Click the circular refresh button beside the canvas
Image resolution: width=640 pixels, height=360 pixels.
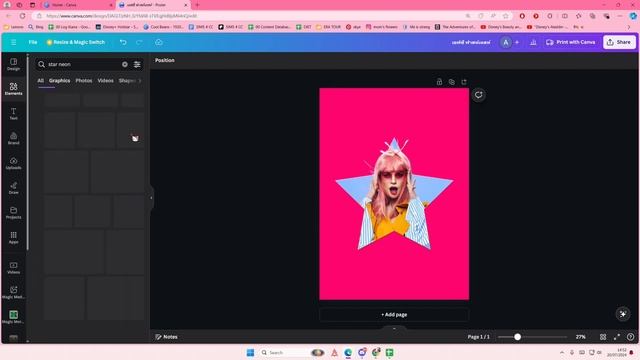[x=478, y=95]
